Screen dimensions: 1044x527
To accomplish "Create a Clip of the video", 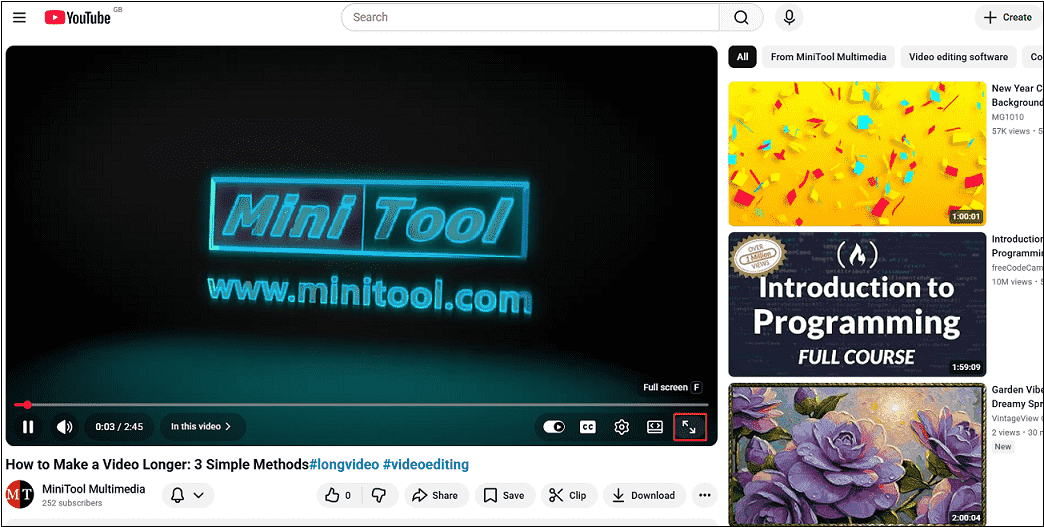I will 568,495.
